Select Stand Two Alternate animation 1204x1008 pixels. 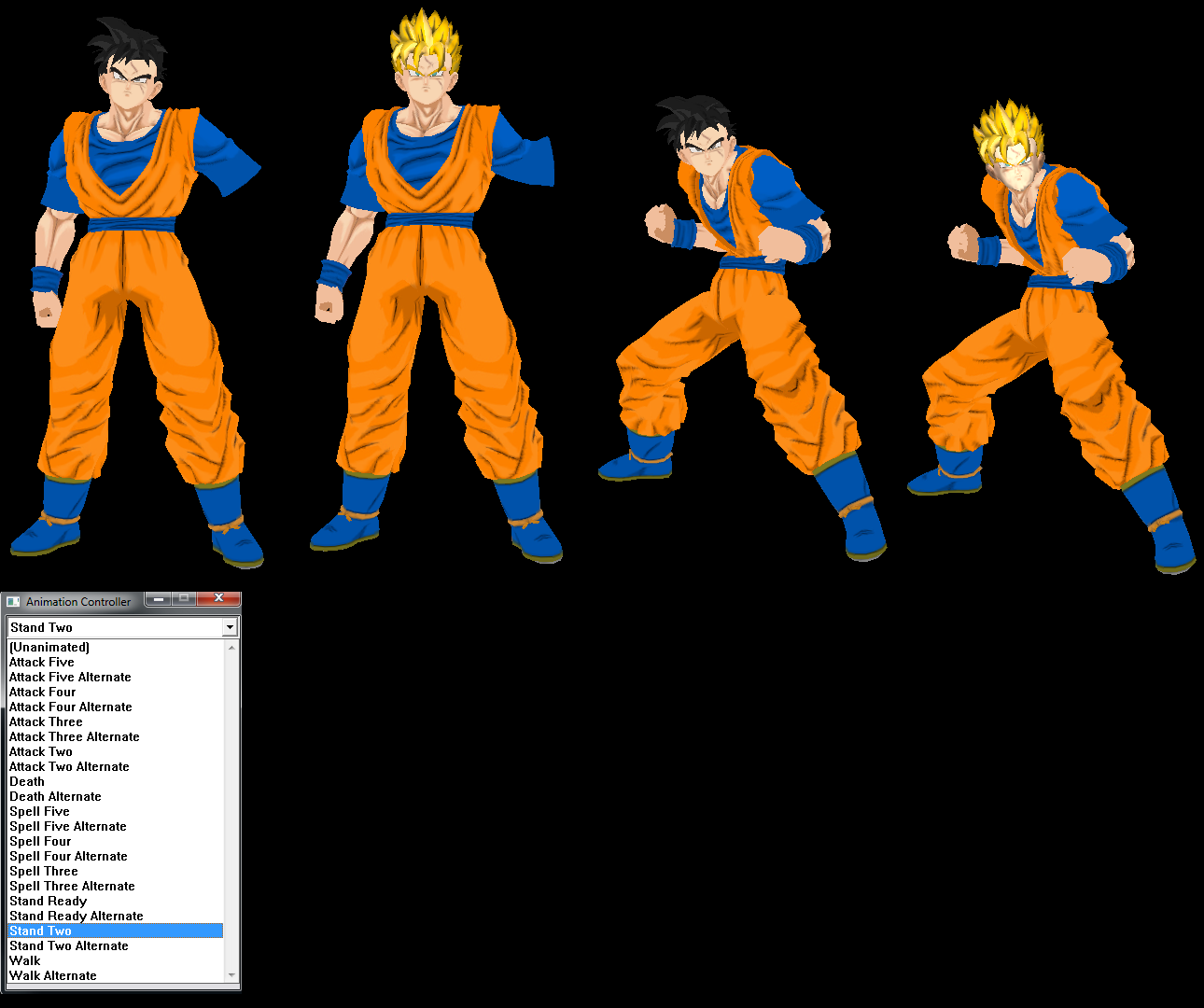click(116, 945)
